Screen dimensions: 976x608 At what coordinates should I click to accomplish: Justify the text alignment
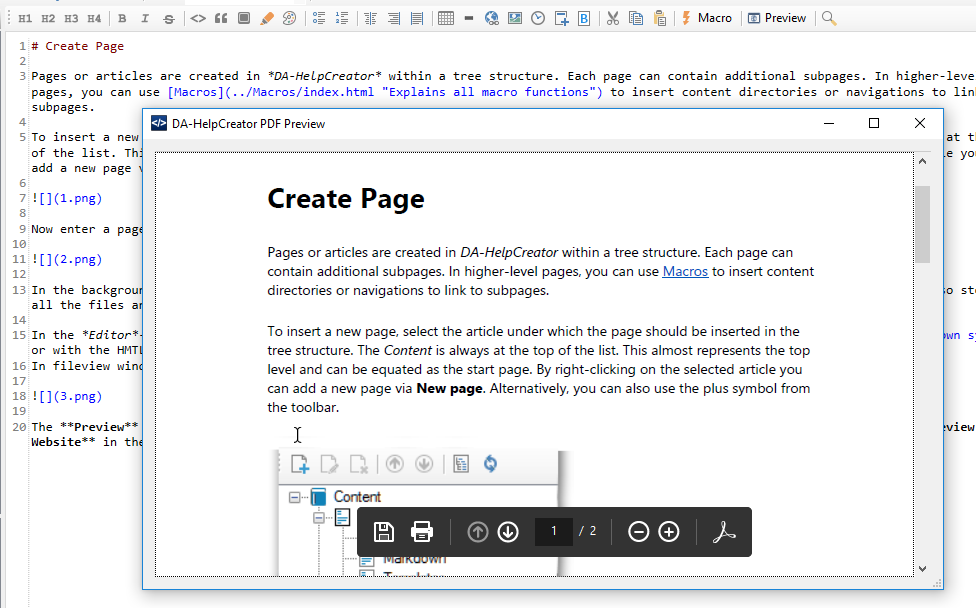[x=417, y=19]
